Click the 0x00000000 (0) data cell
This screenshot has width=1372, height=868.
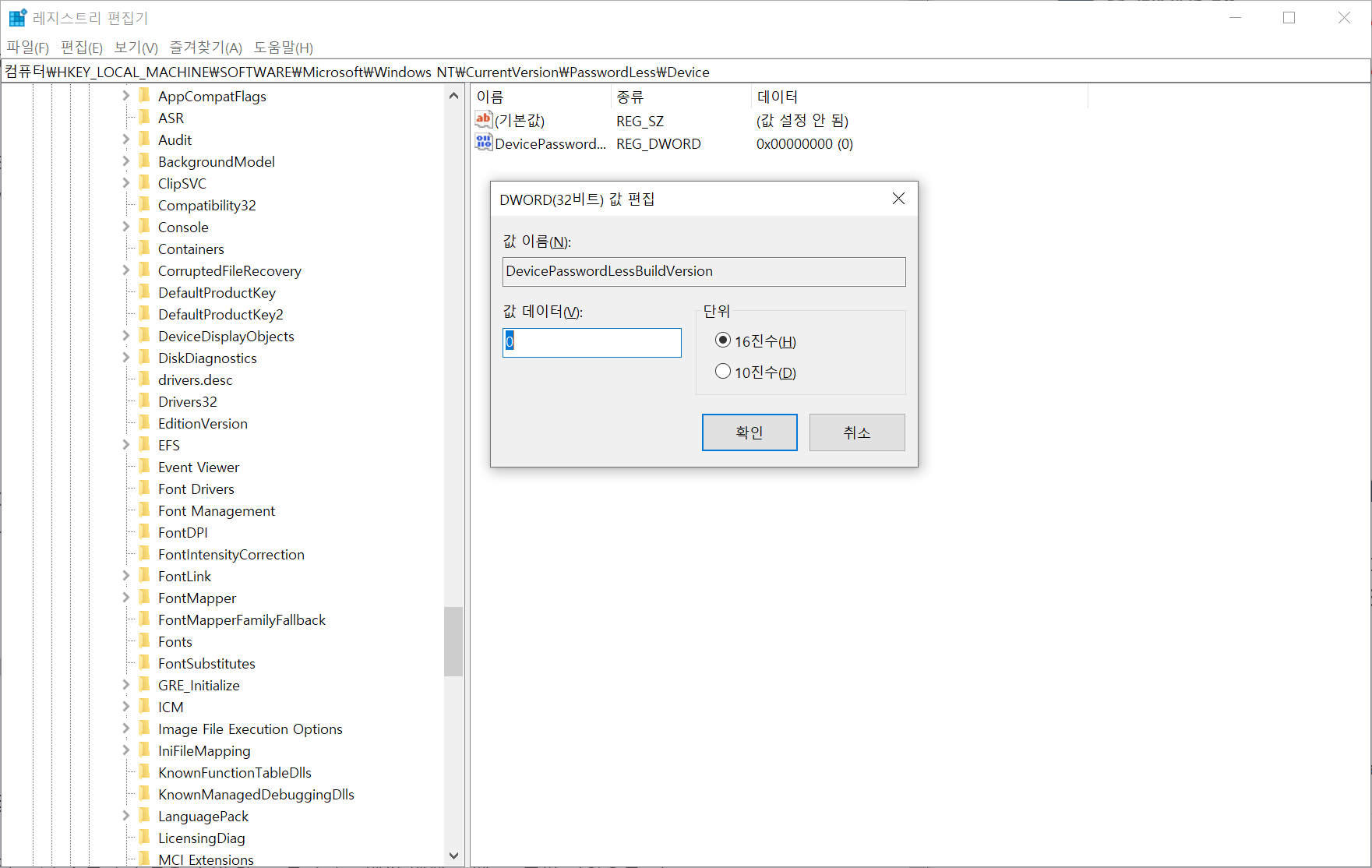click(x=805, y=144)
